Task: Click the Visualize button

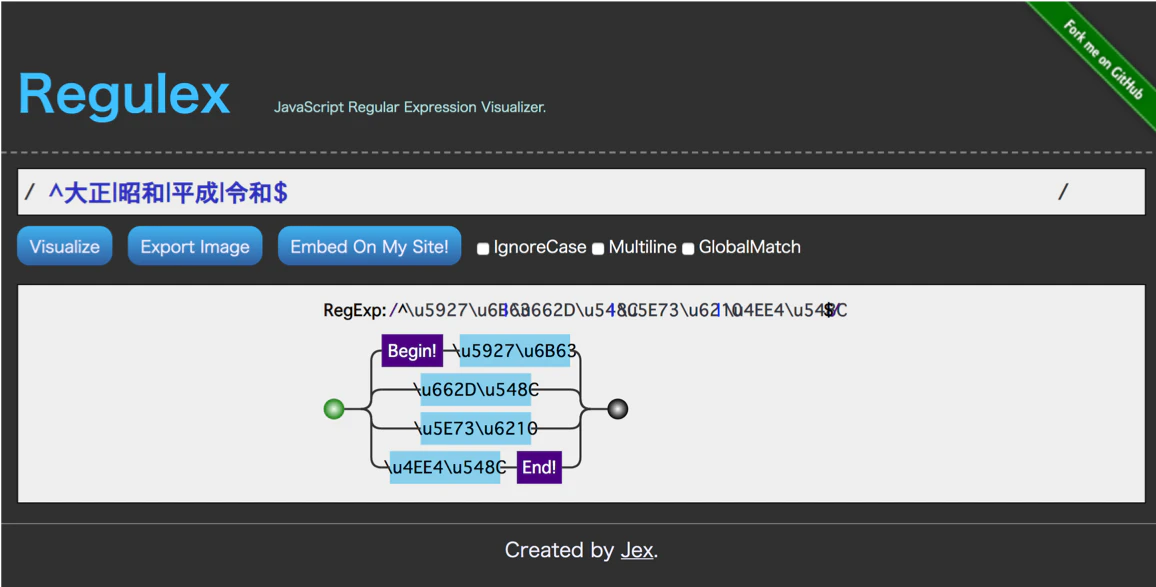Action: (x=65, y=246)
